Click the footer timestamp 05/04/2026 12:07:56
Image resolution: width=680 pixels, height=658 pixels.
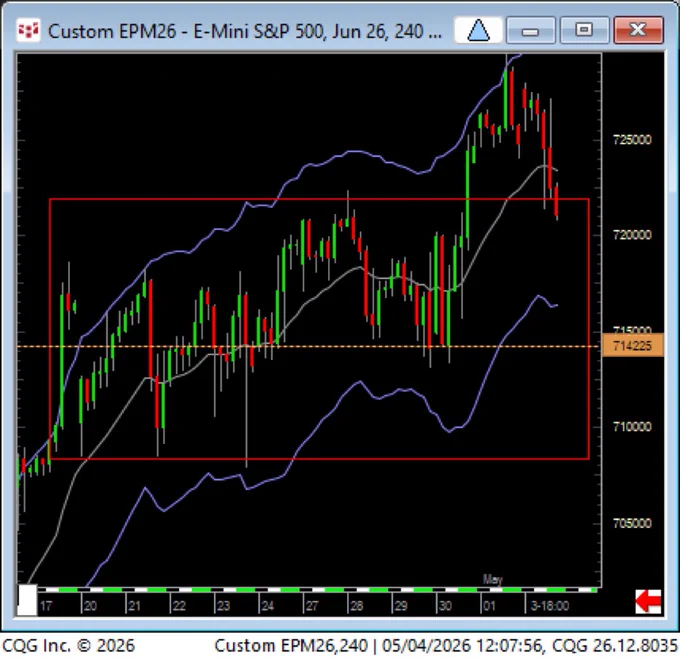[462, 646]
